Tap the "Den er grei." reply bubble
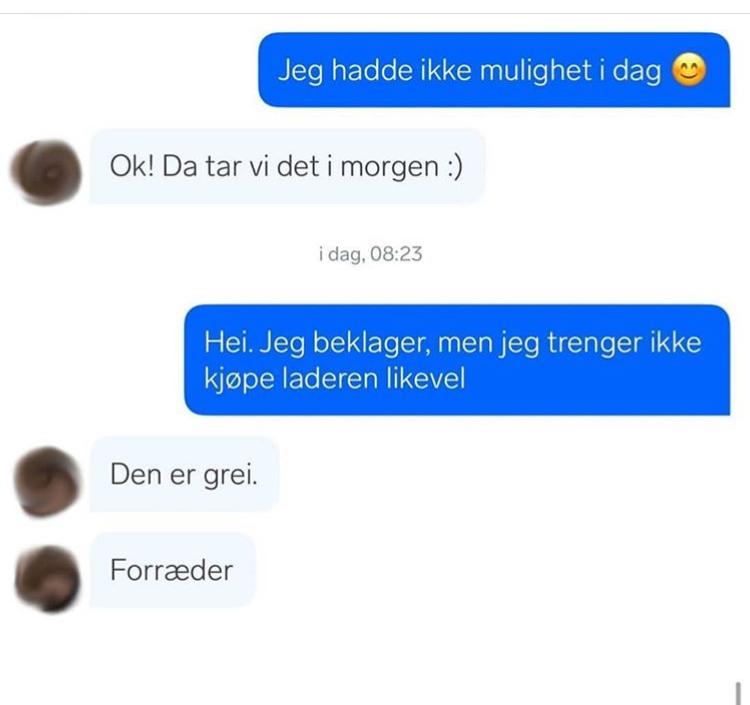 [x=185, y=474]
